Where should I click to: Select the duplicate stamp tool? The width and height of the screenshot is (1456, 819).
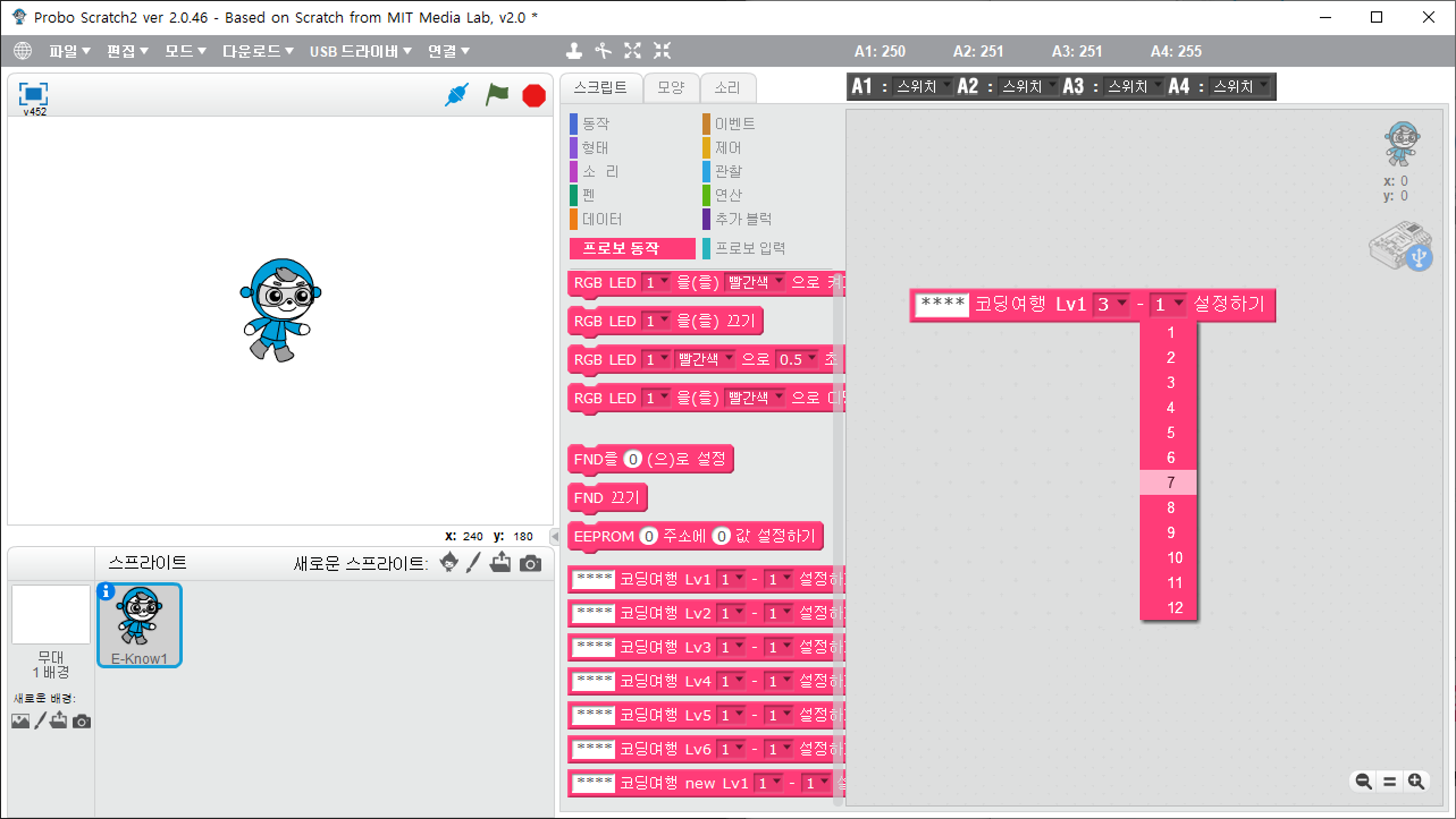[x=574, y=51]
